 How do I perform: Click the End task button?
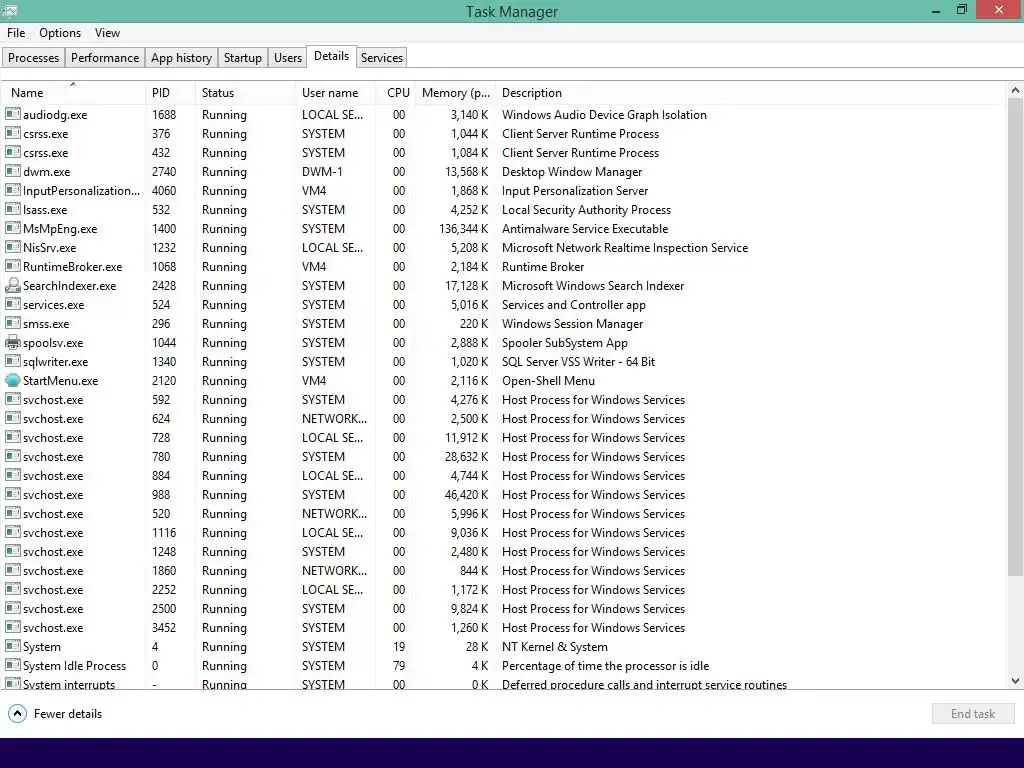[x=973, y=713]
